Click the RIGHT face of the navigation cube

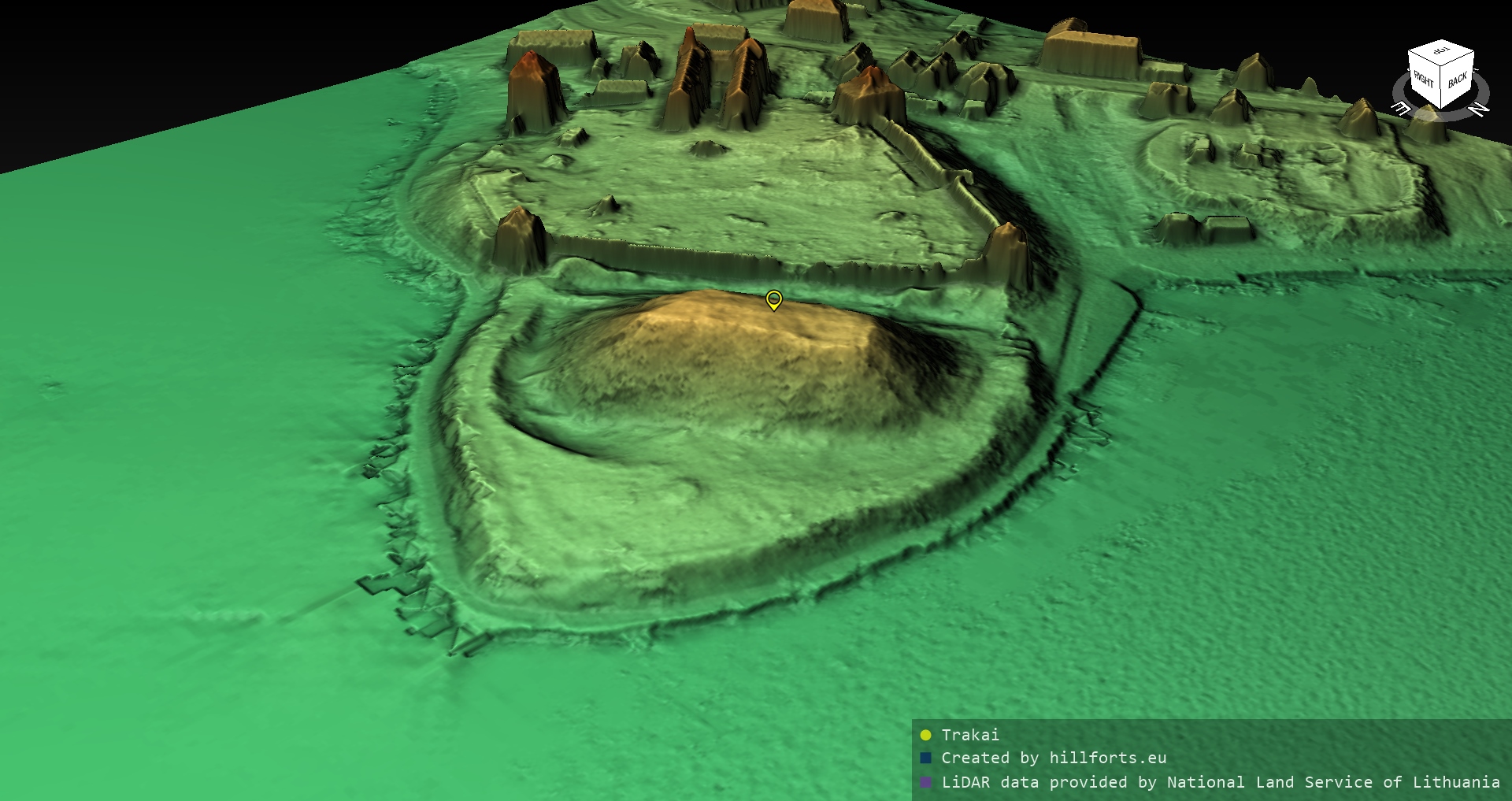pyautogui.click(x=1424, y=79)
